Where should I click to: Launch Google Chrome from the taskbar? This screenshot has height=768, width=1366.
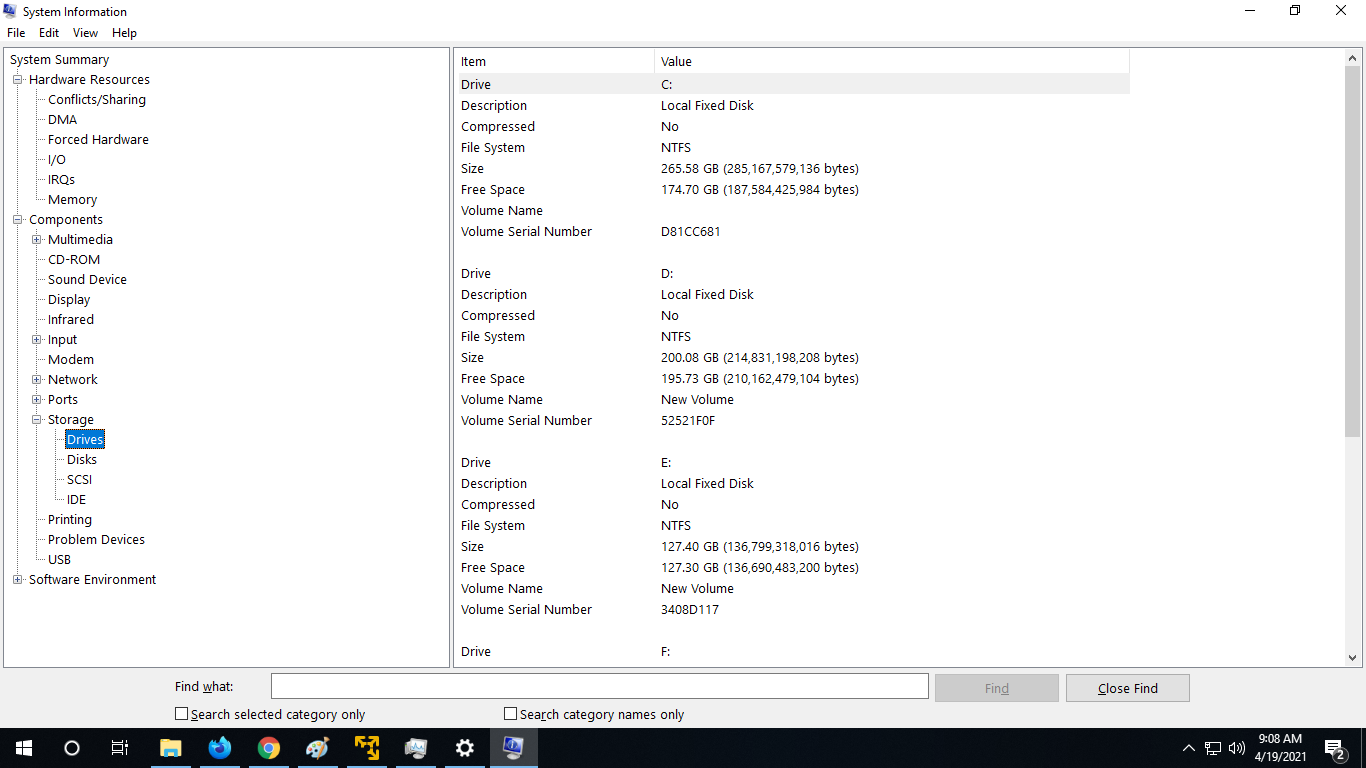coord(268,747)
